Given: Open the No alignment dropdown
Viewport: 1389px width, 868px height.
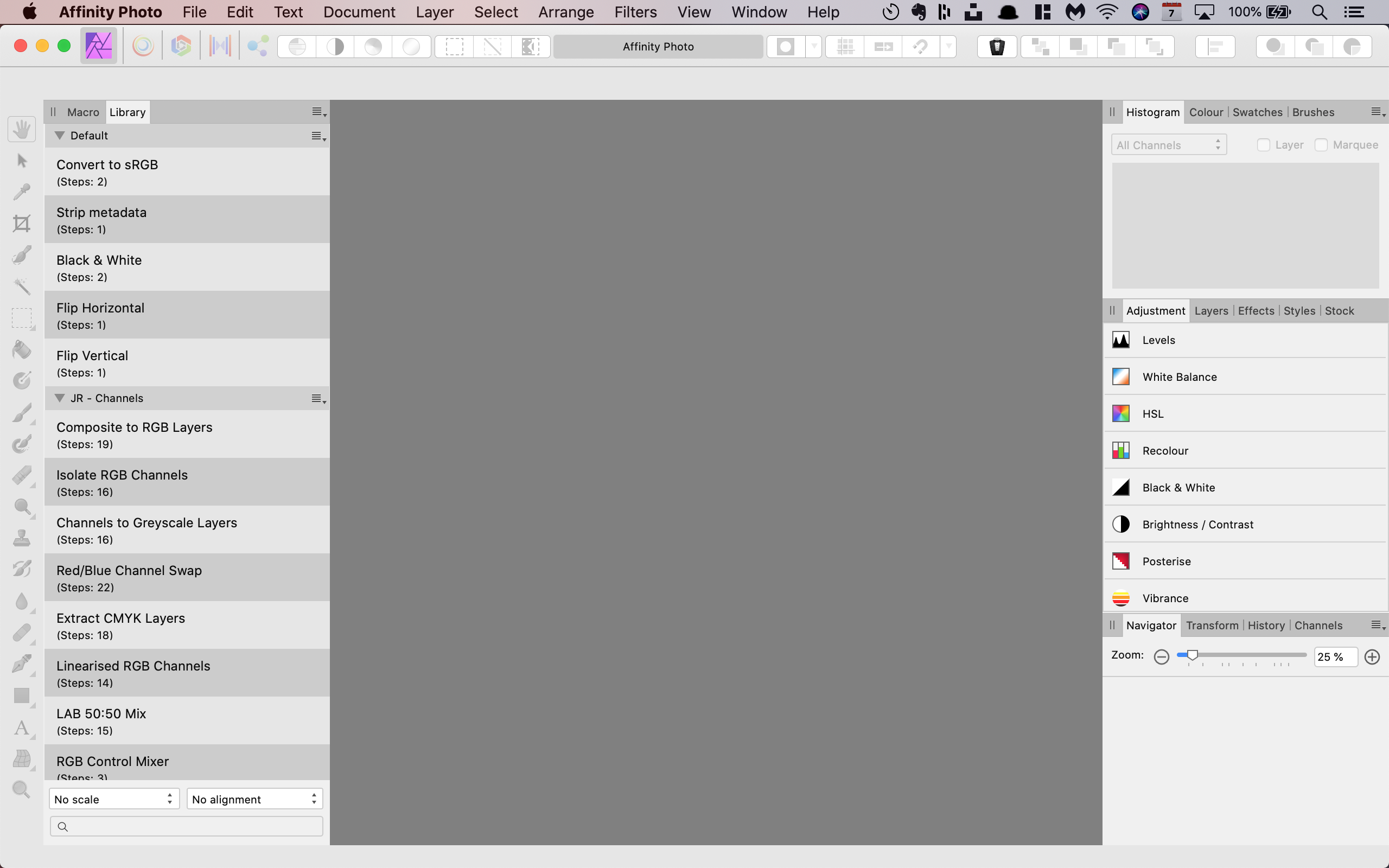Looking at the screenshot, I should 255,799.
